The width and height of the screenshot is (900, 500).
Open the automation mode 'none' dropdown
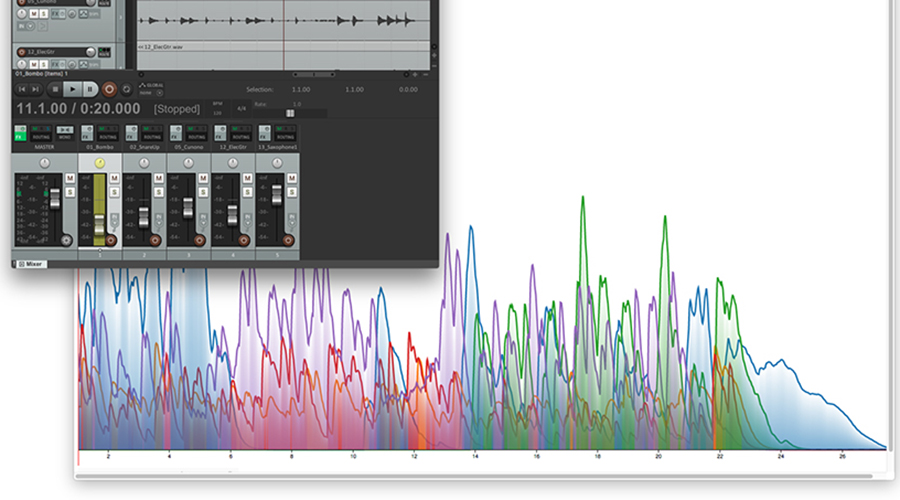(x=152, y=92)
